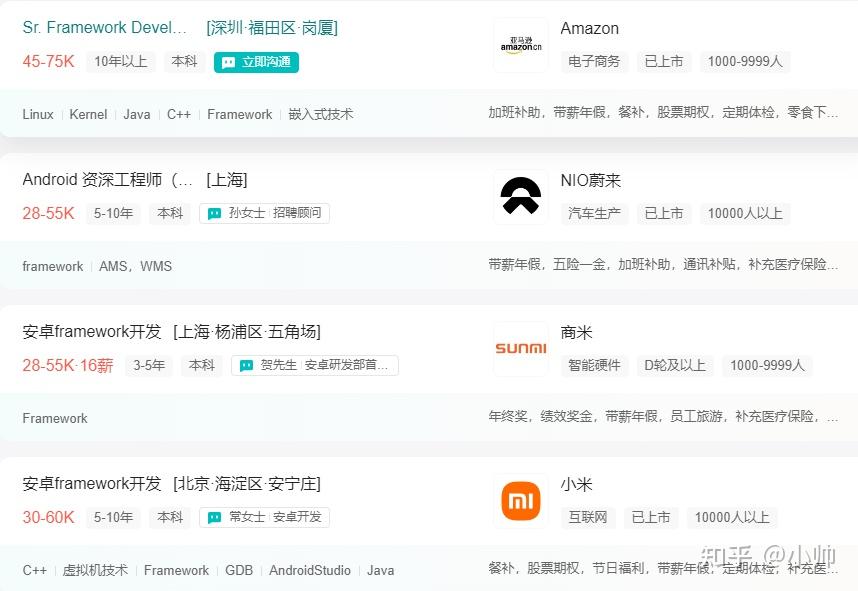Click the 立即沟通 button
This screenshot has height=591, width=858.
coord(256,62)
